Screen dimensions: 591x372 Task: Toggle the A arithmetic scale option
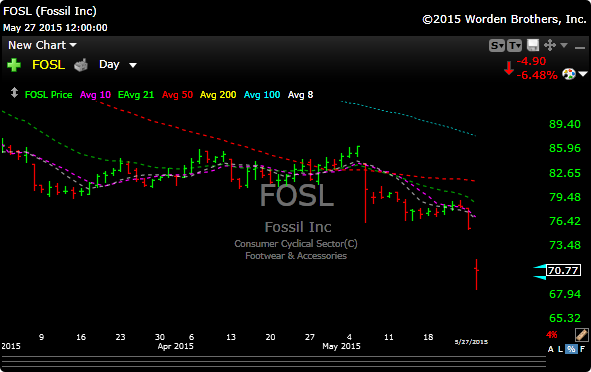(x=551, y=349)
